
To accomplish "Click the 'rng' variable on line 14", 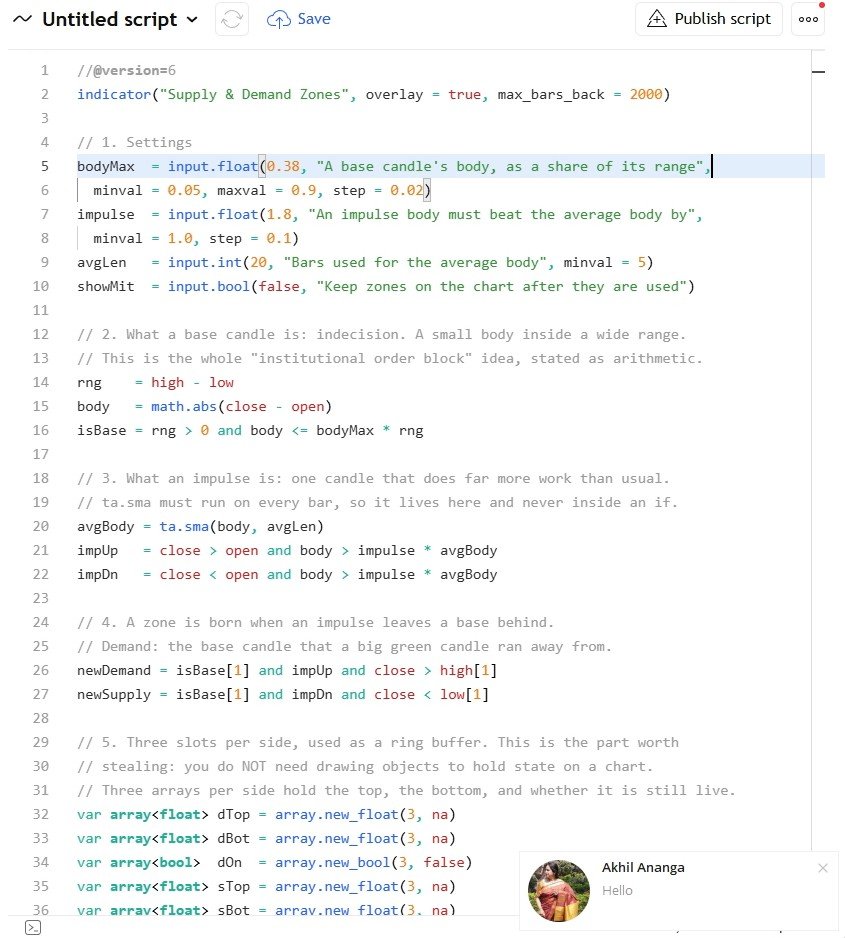I will [x=89, y=382].
